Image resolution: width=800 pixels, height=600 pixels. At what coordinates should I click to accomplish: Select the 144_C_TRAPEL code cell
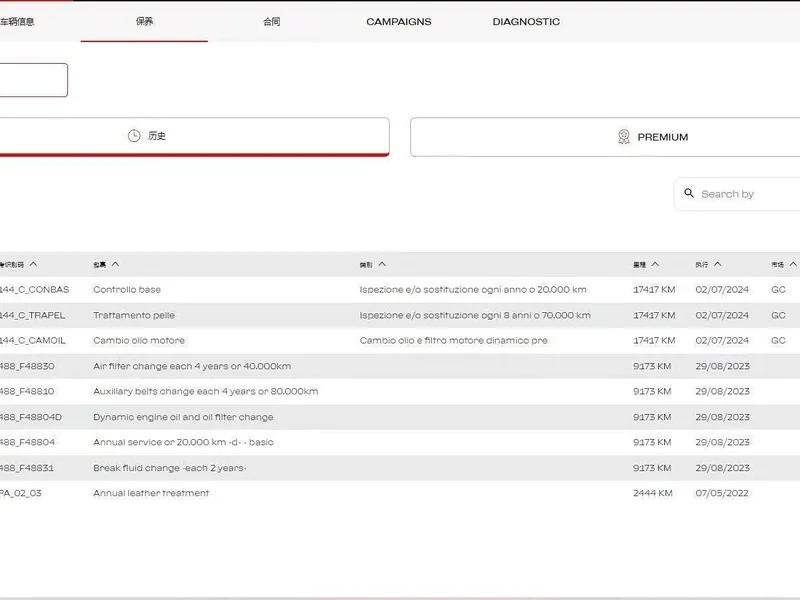(33, 315)
